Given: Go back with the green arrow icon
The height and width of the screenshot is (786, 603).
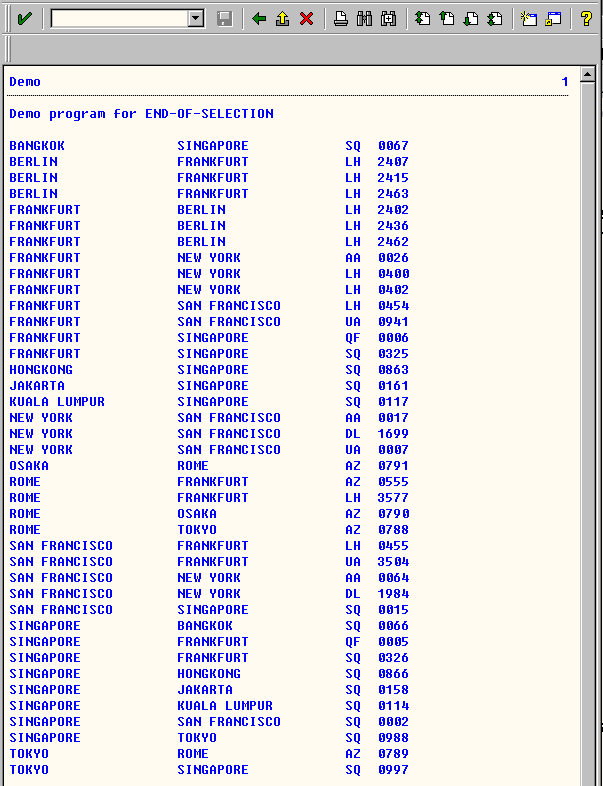Looking at the screenshot, I should coord(259,18).
